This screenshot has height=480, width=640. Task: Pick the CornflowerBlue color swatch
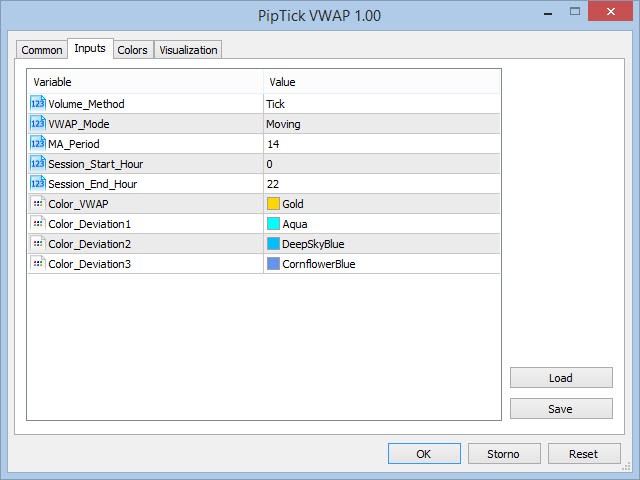273,264
